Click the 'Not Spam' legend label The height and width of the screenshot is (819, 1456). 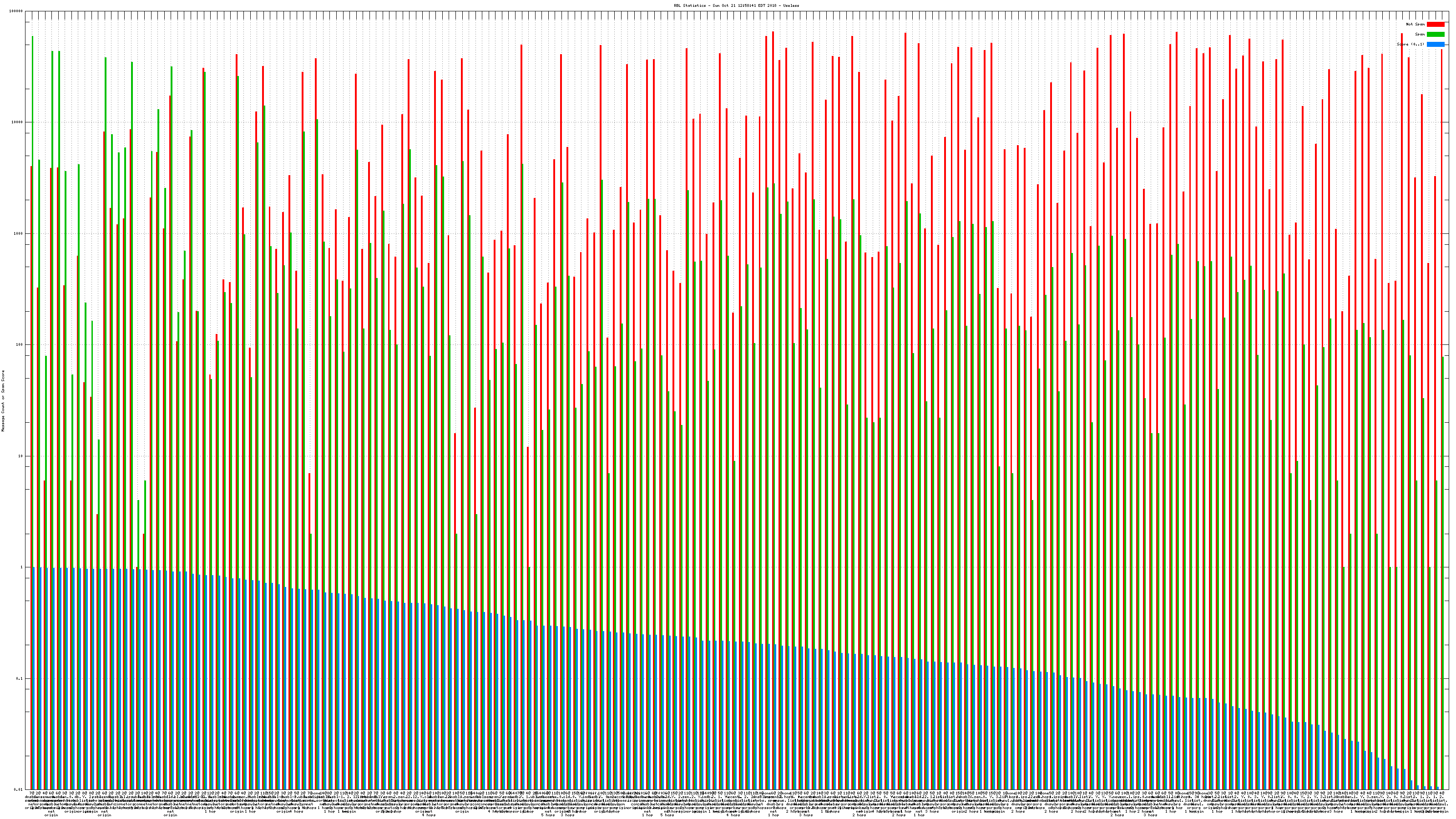[x=1416, y=24]
